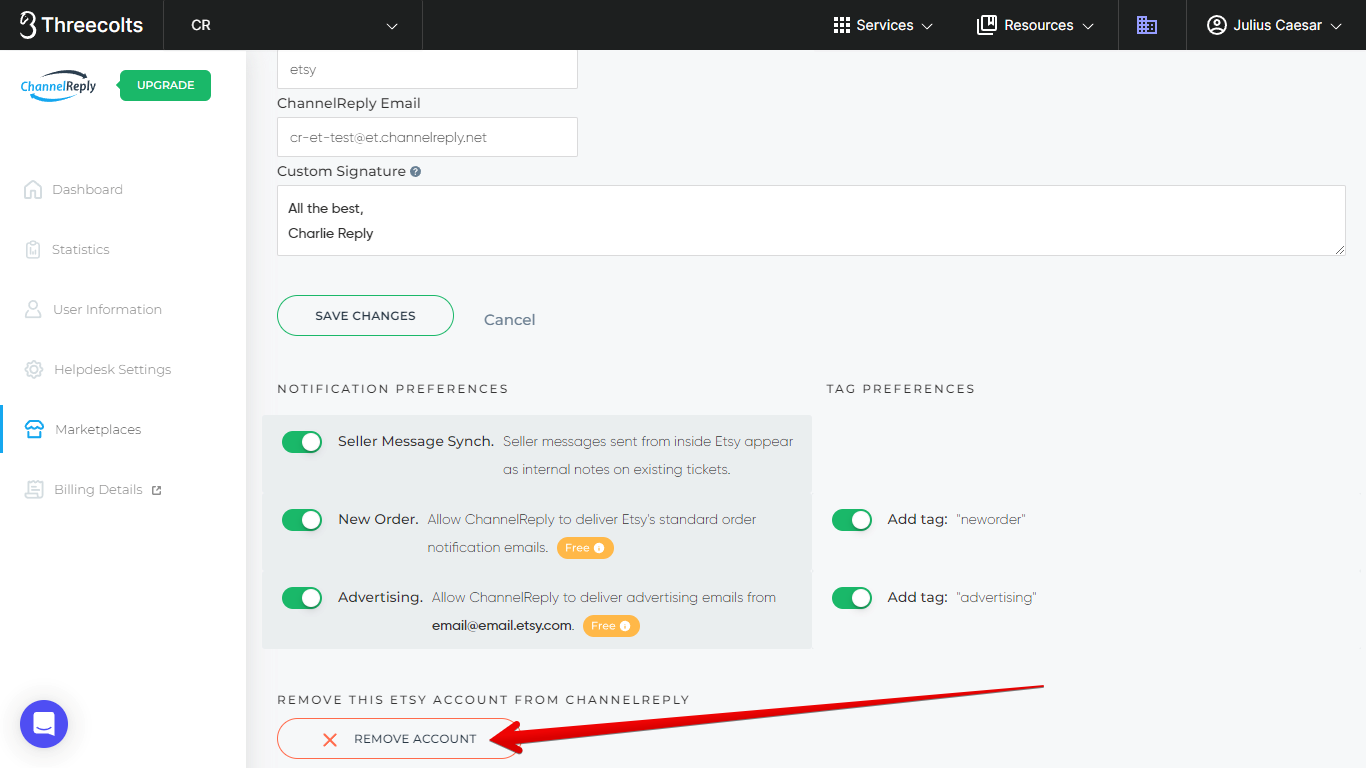
Task: Open the Resources menu
Action: (1035, 25)
